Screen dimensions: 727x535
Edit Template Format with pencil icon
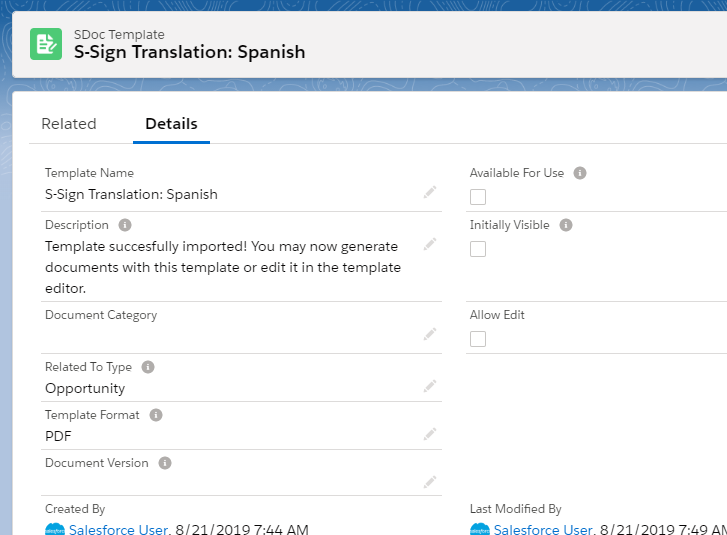[x=430, y=434]
